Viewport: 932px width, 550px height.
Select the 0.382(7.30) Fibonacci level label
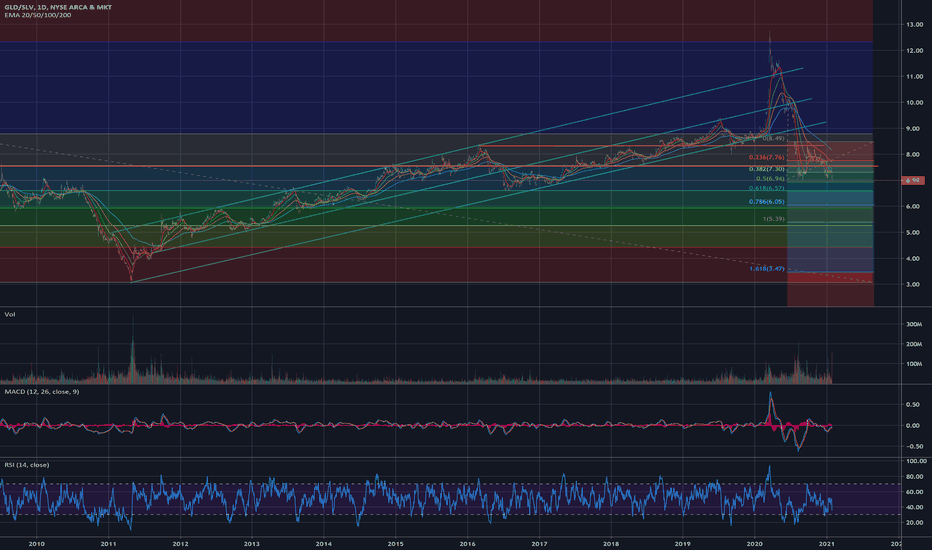pos(767,169)
